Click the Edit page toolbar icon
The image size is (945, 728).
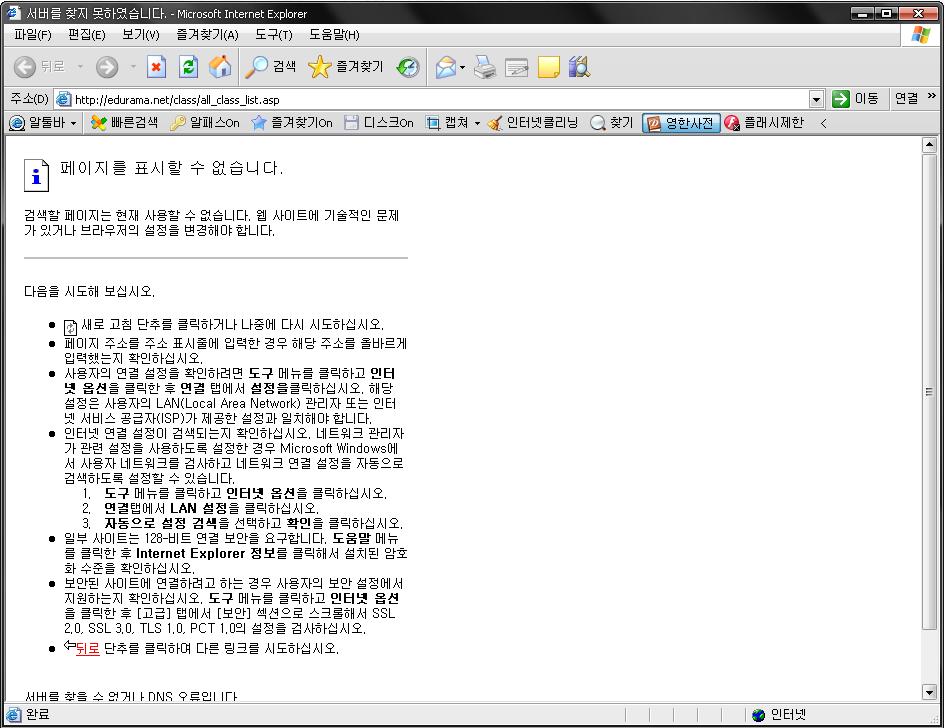point(516,67)
